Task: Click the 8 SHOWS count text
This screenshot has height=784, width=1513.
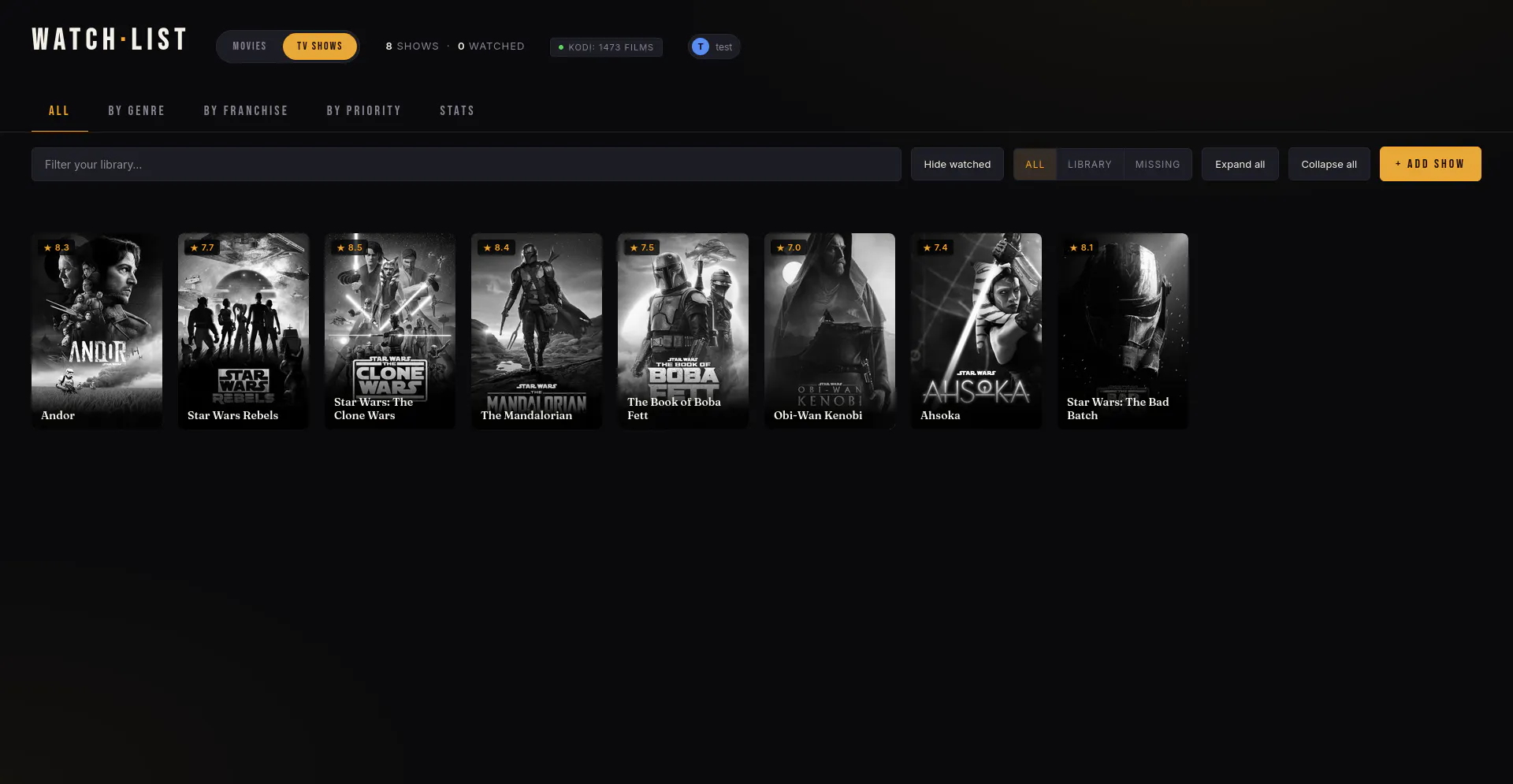Action: 412,46
